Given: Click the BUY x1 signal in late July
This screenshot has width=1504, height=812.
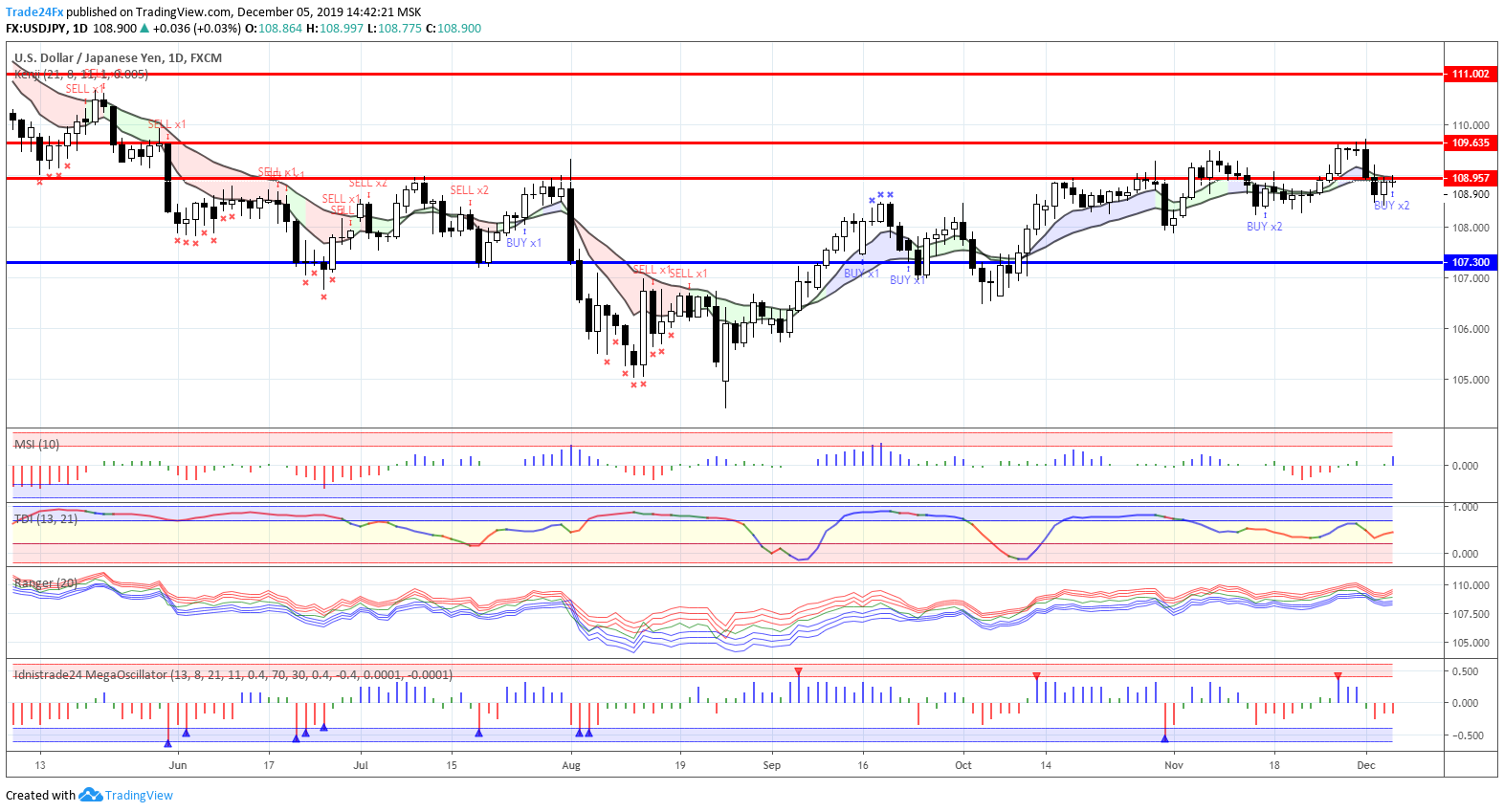Looking at the screenshot, I should click(x=524, y=243).
